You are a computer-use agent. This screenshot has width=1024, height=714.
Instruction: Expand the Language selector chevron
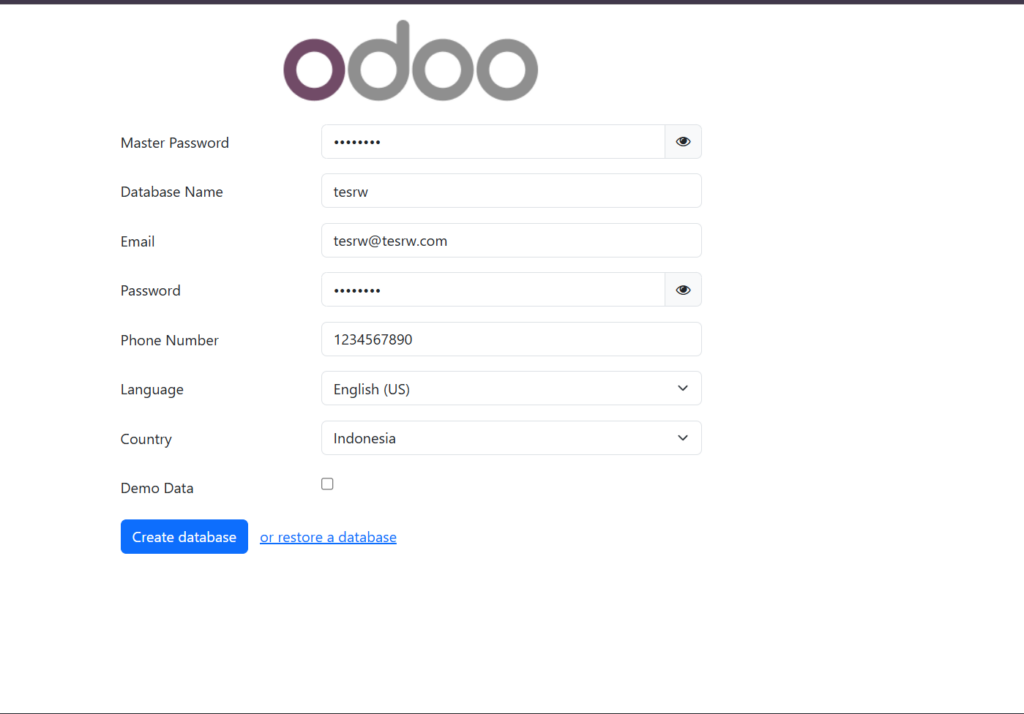[x=683, y=388]
